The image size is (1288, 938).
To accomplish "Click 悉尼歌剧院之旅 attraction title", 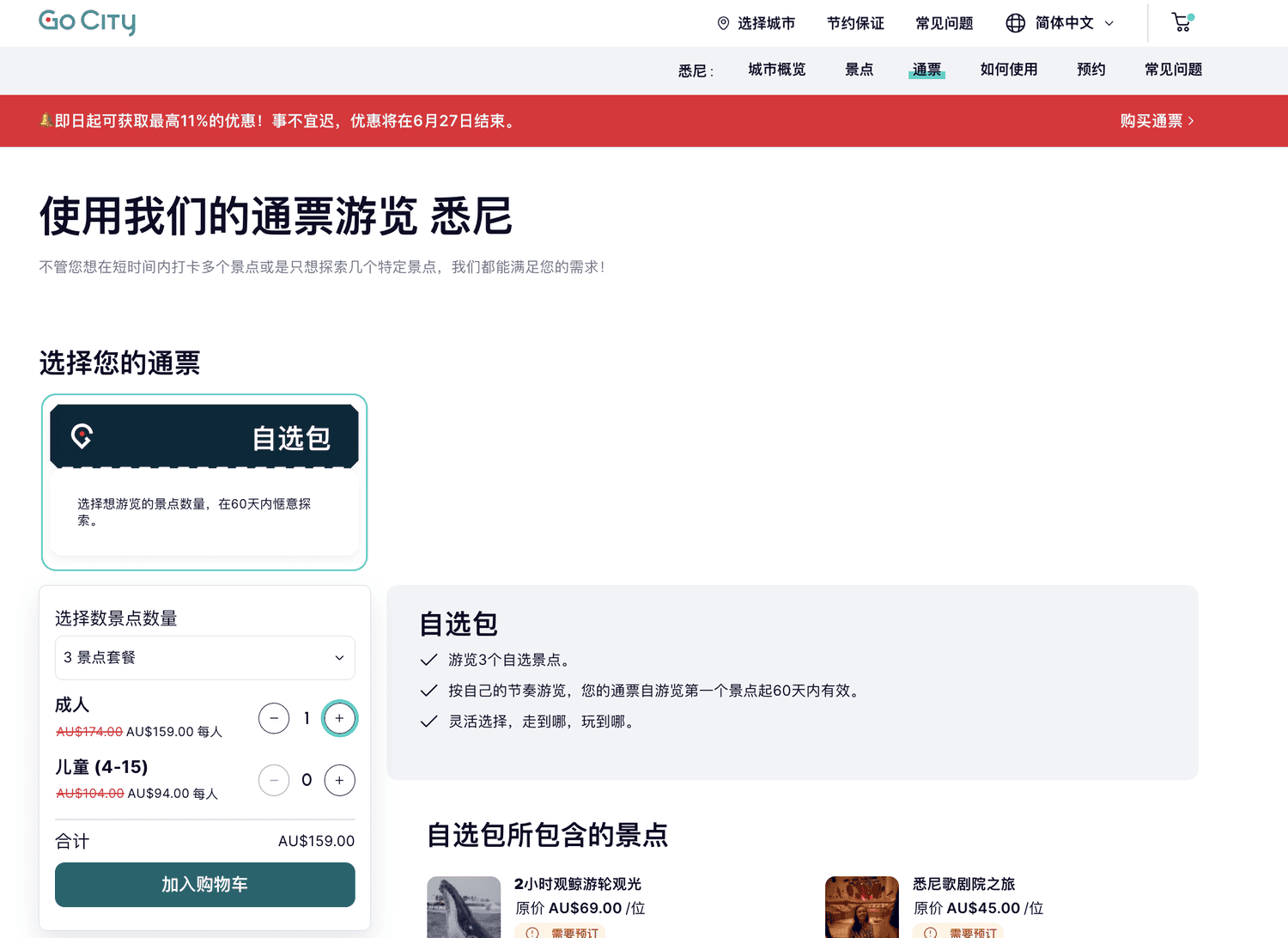I will [x=963, y=884].
